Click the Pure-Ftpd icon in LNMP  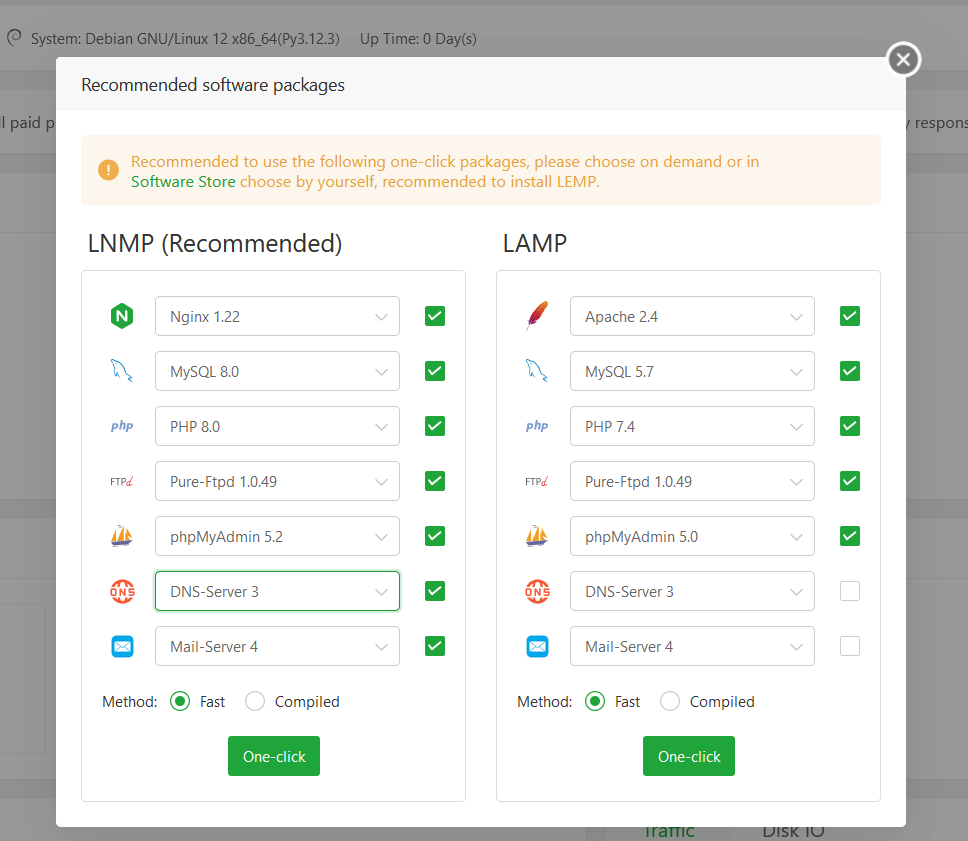pyautogui.click(x=122, y=481)
